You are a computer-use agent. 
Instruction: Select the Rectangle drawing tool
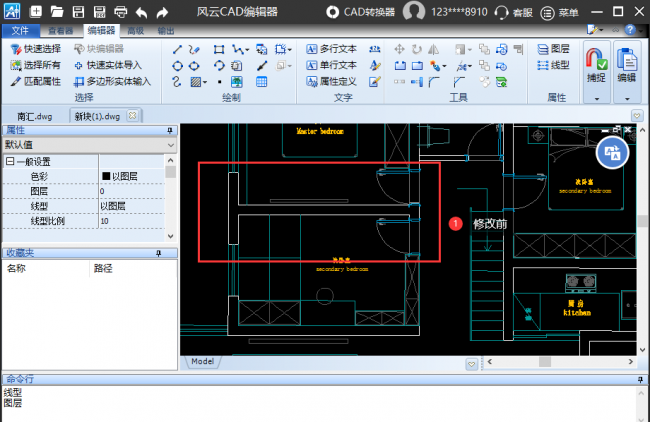(x=219, y=49)
